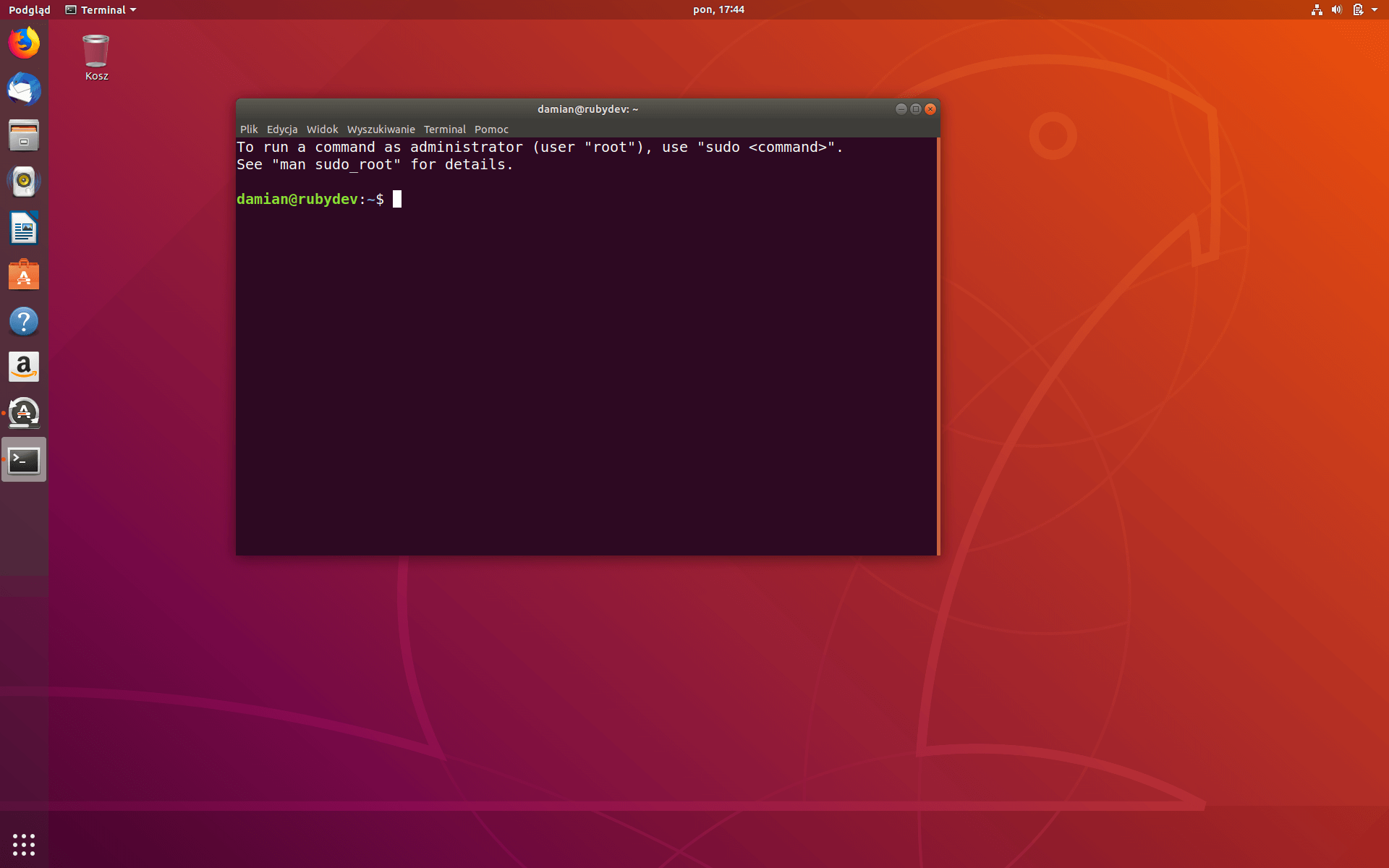This screenshot has height=868, width=1389.
Task: Open LibreOffice Writer from the dock
Action: [24, 229]
